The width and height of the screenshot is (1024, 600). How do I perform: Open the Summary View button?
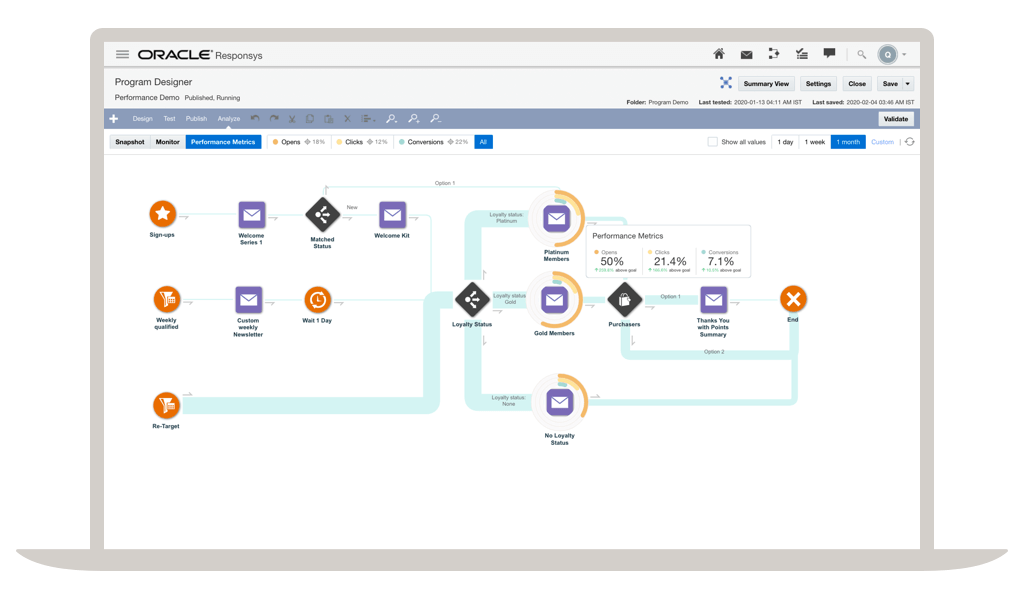click(766, 84)
